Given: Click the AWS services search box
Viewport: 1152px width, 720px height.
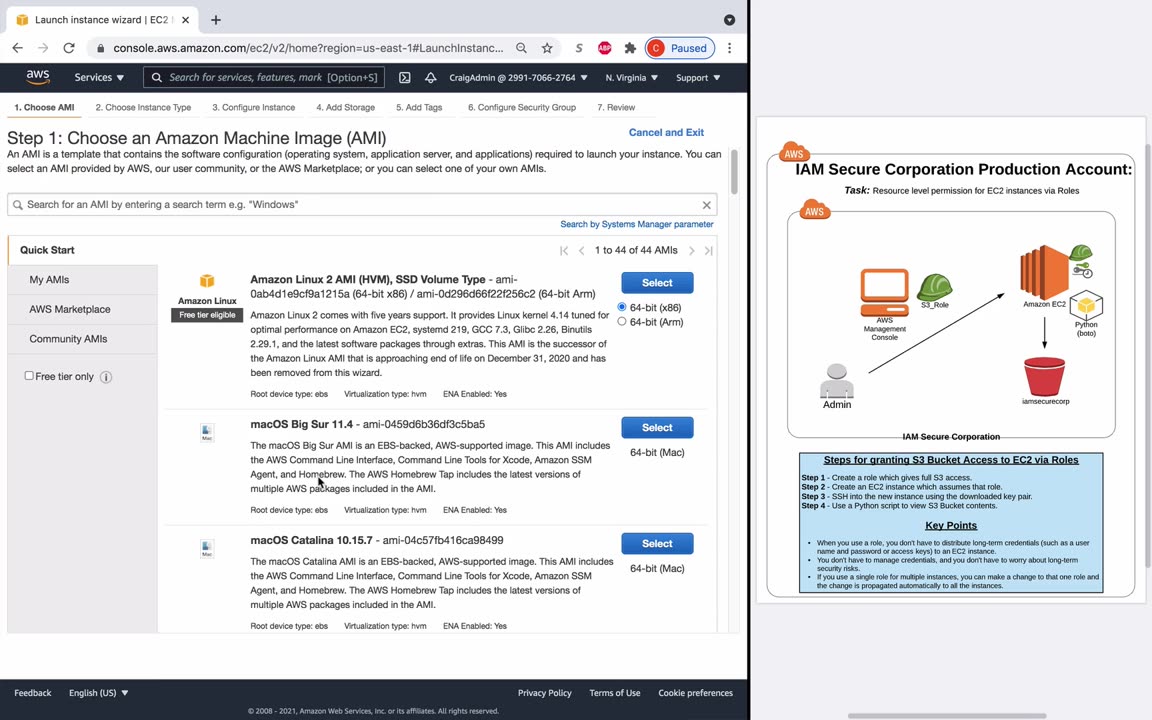Looking at the screenshot, I should pos(263,77).
